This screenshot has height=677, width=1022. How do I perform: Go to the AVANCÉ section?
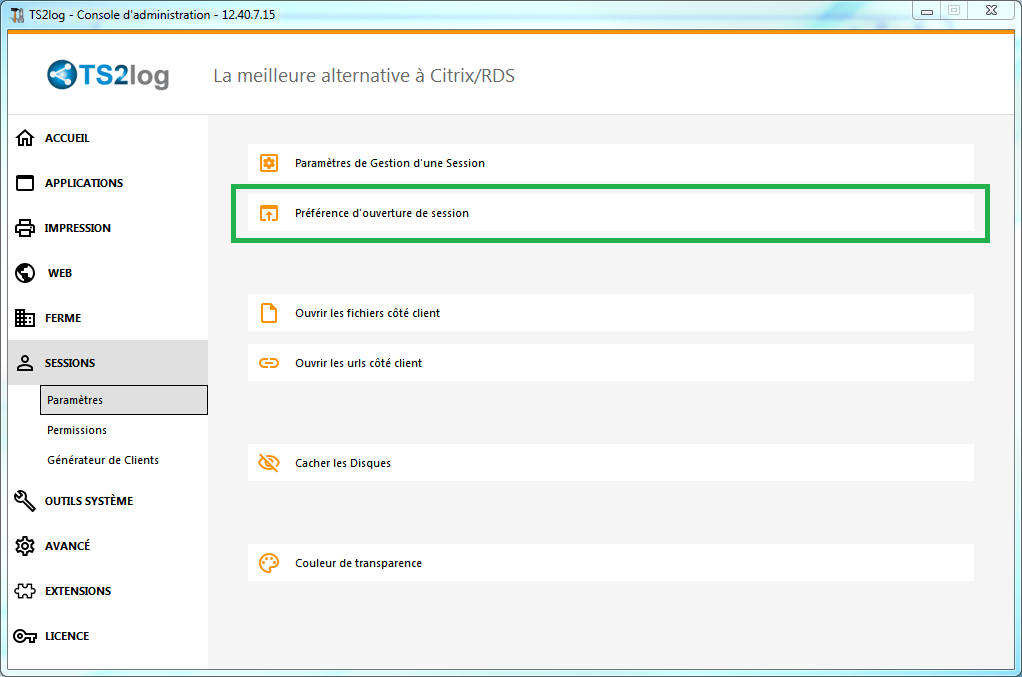pyautogui.click(x=108, y=546)
